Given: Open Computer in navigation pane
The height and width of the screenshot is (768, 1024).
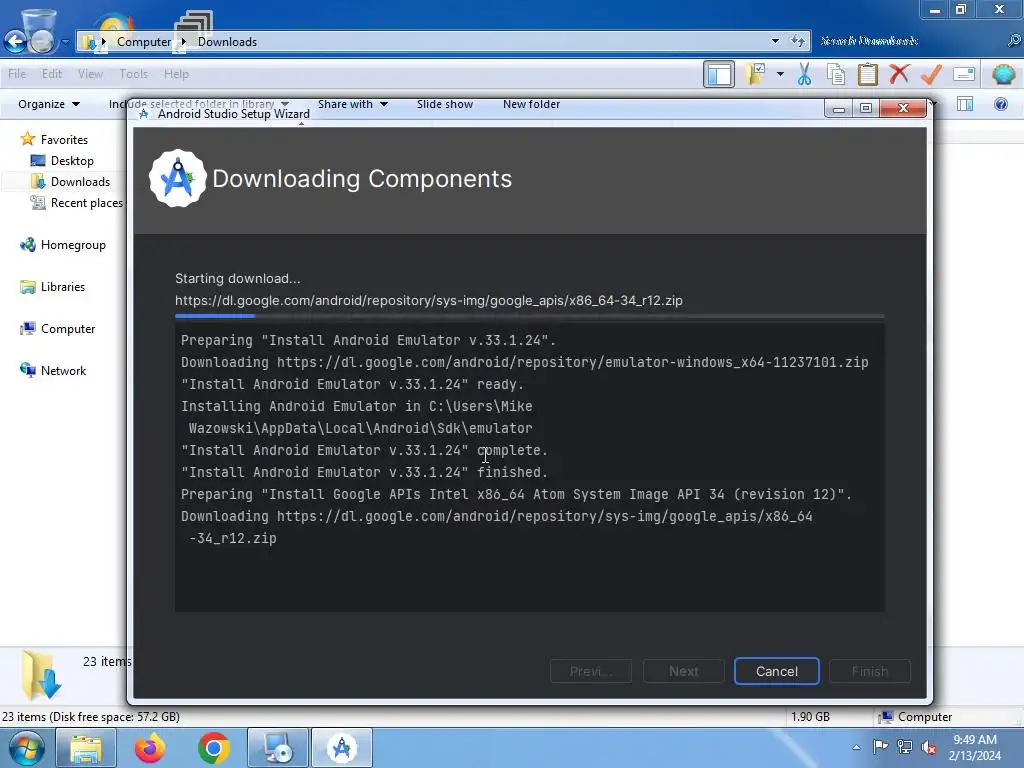Looking at the screenshot, I should pyautogui.click(x=68, y=328).
